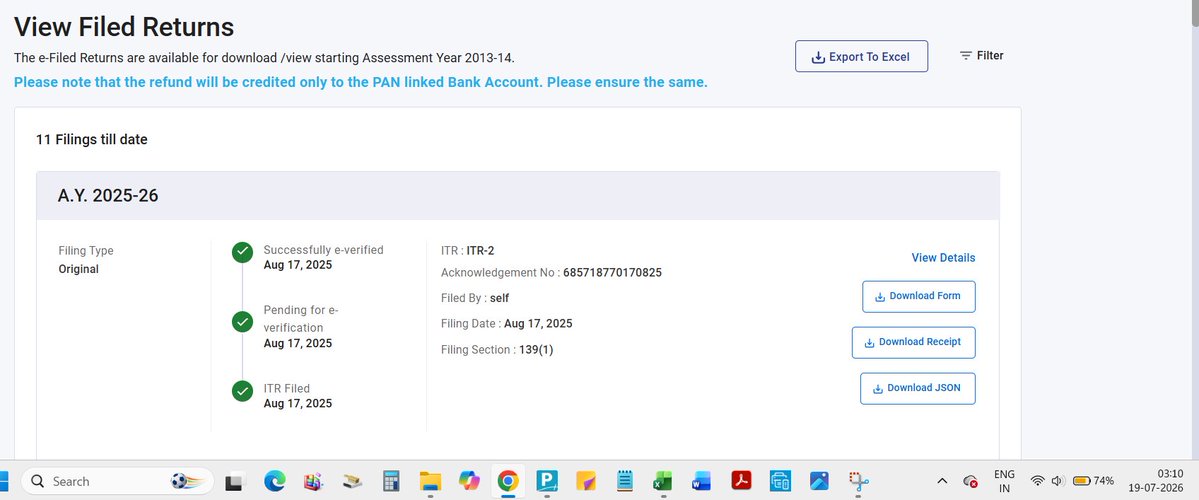Open the WinRAR icon in the taskbar
The width and height of the screenshot is (1199, 500).
(314, 482)
